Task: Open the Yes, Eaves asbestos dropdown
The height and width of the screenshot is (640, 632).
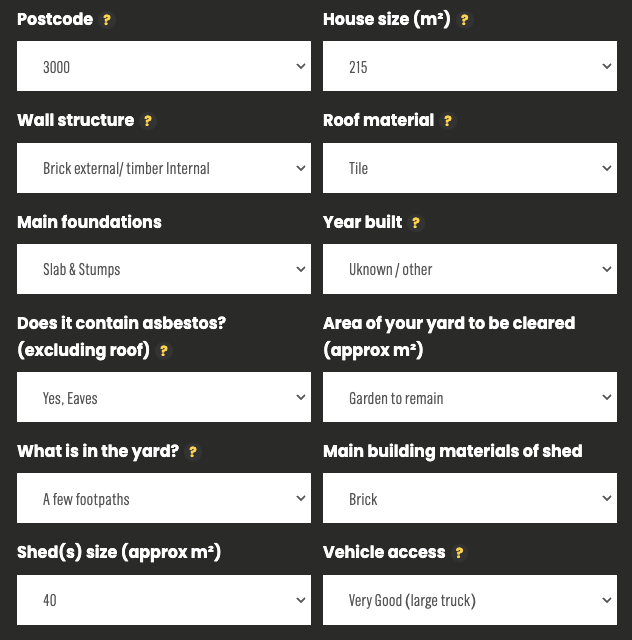Action: pyautogui.click(x=164, y=397)
